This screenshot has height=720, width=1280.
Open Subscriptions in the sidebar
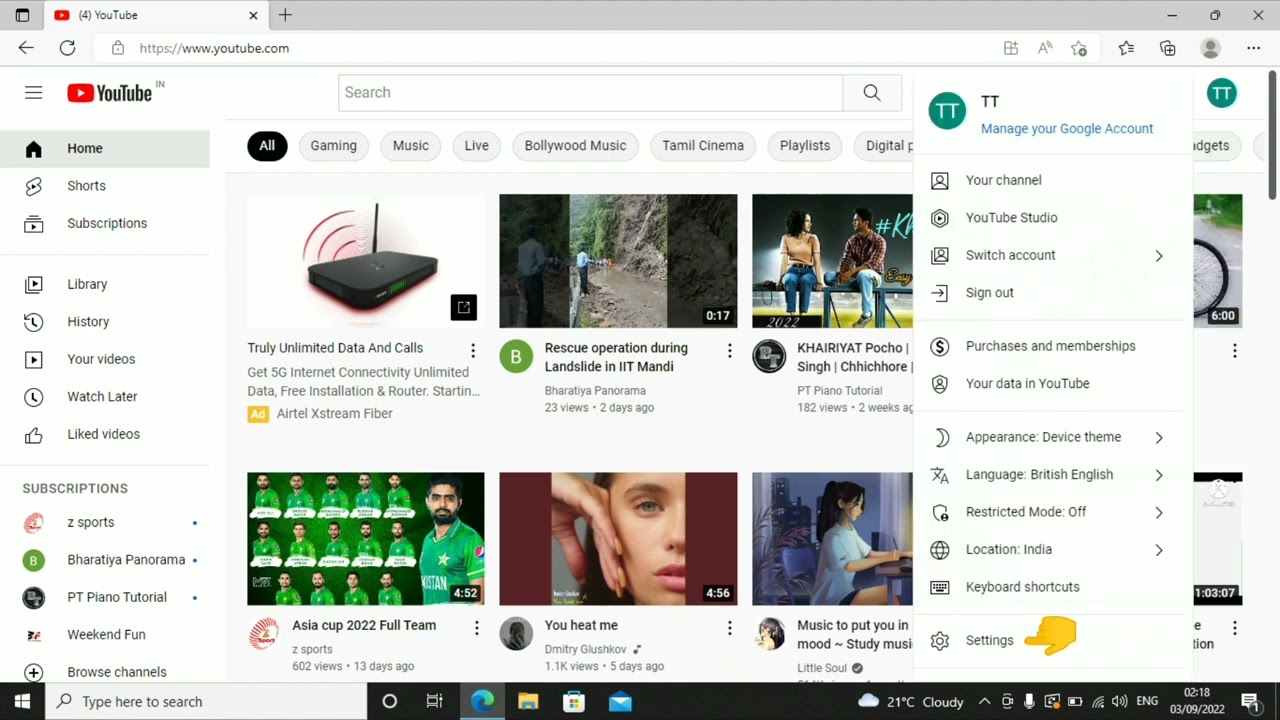105,223
